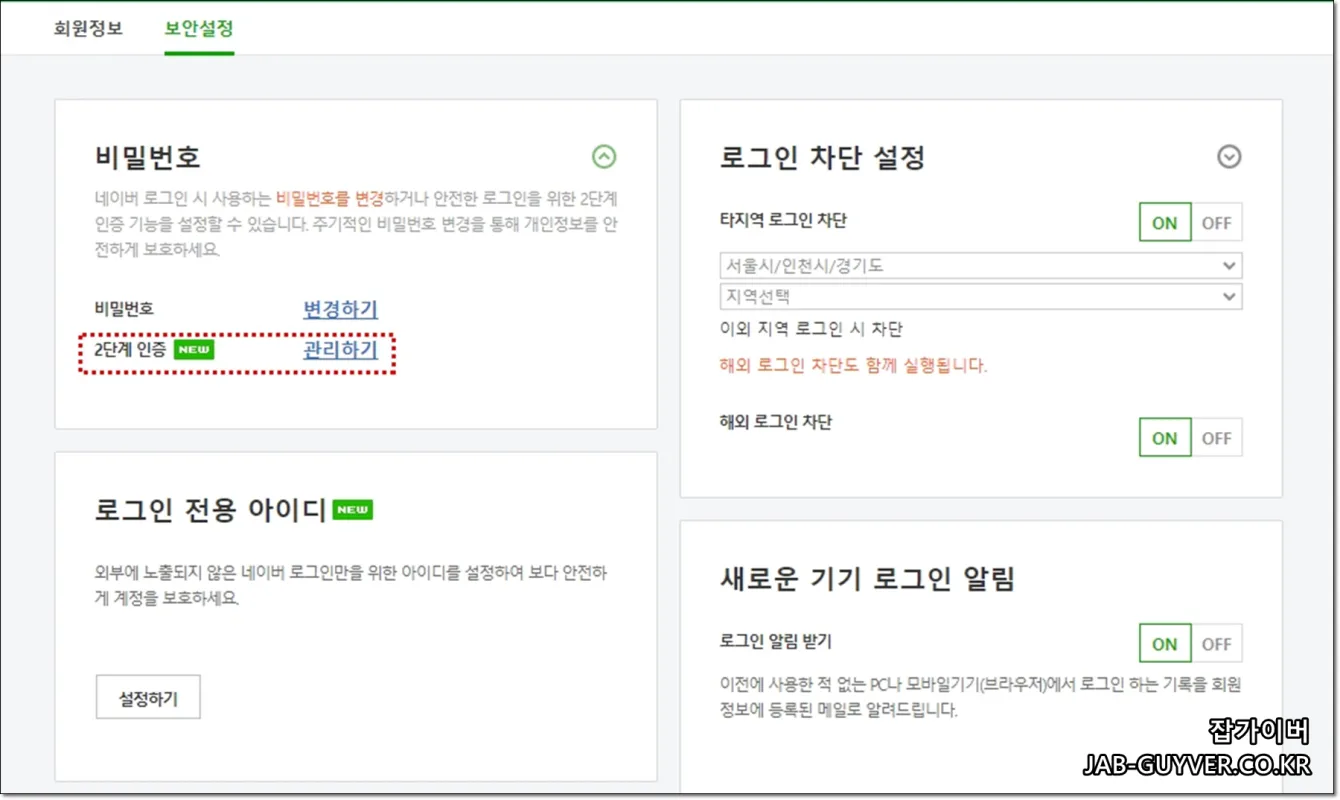Disable 로그인 알림 받기

tap(1216, 643)
